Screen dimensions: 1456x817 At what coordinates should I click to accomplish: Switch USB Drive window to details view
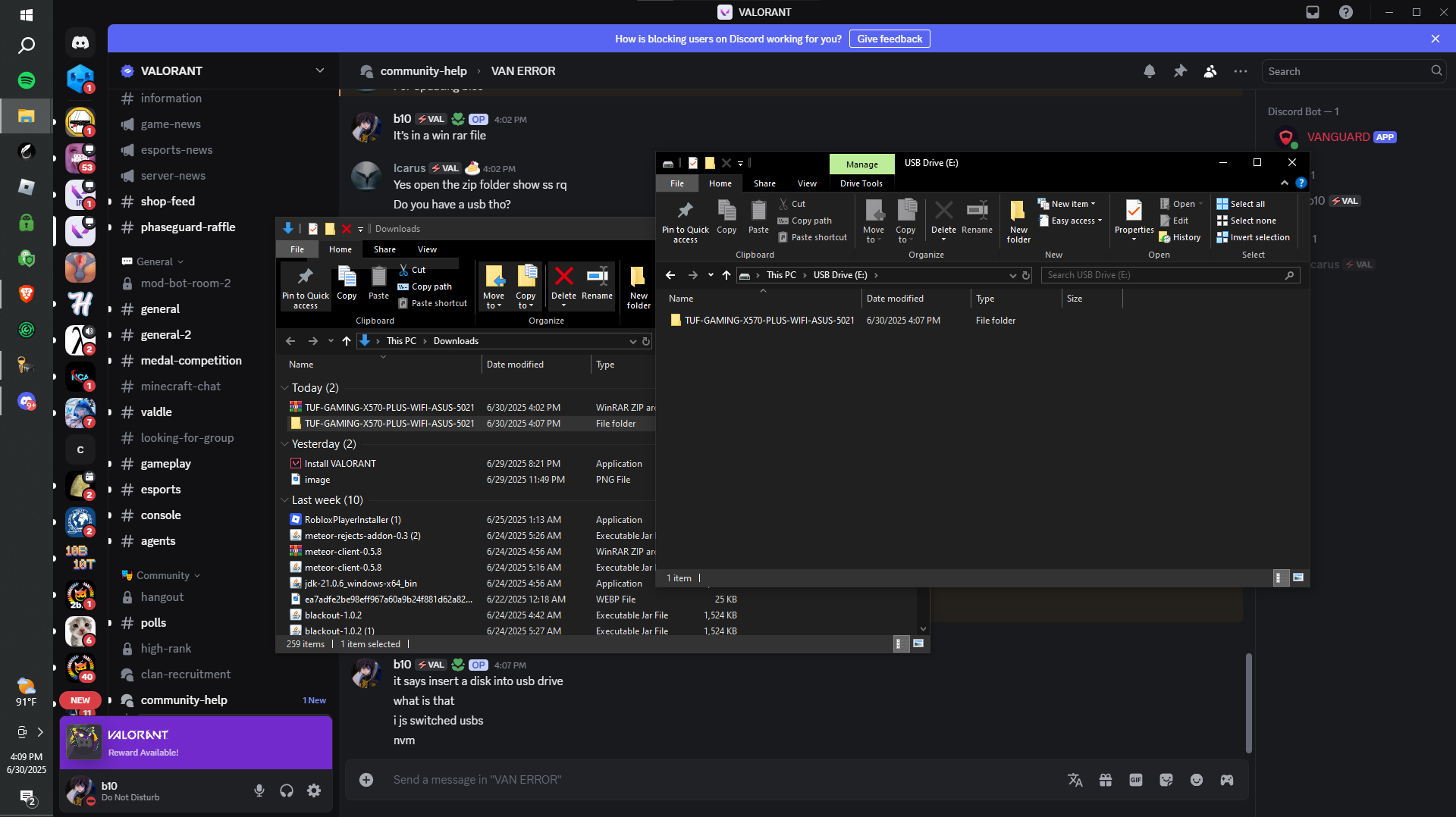tap(1279, 578)
